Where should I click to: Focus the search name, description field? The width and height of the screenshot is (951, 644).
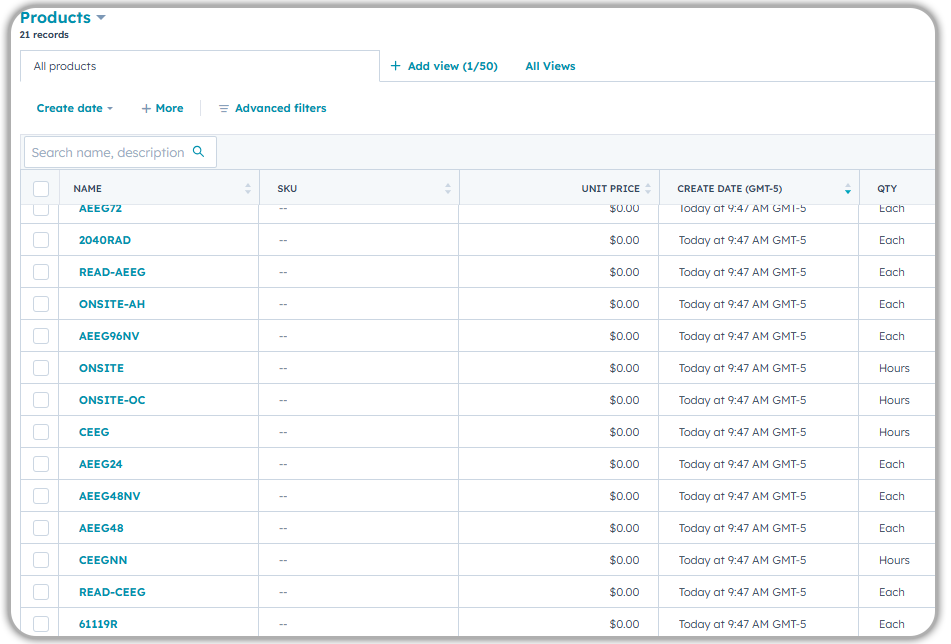108,152
